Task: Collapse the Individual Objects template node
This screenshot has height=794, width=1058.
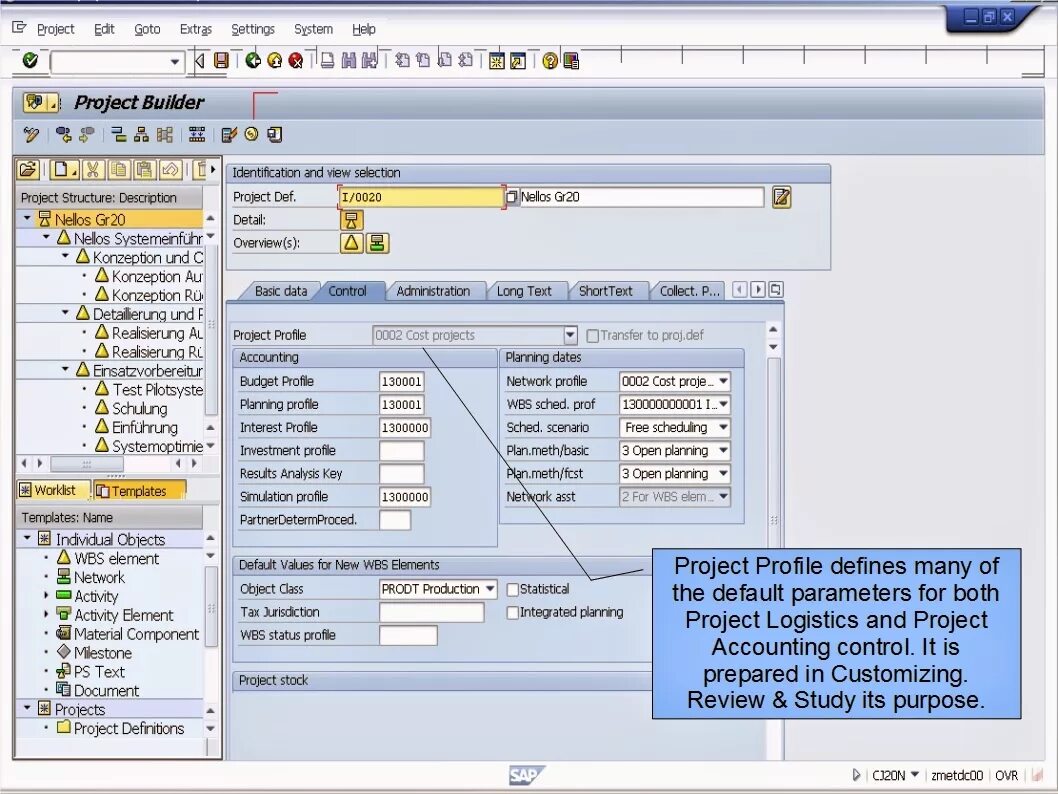Action: coord(27,538)
